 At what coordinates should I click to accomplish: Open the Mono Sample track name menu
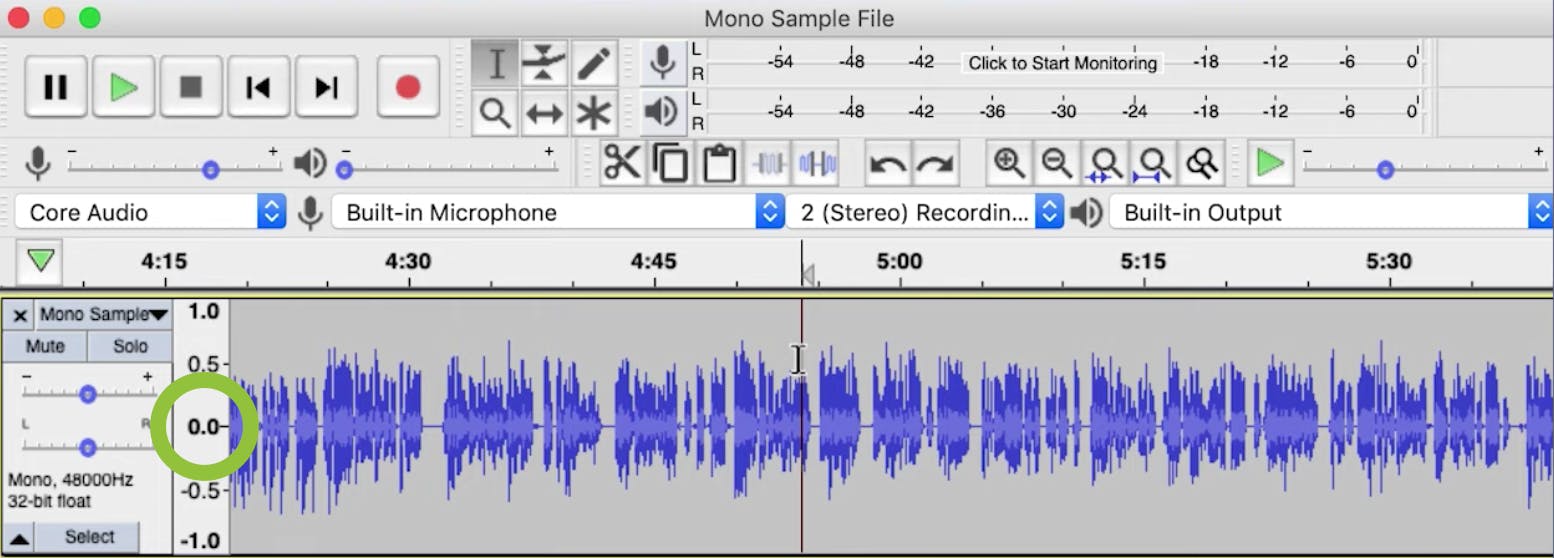point(103,315)
